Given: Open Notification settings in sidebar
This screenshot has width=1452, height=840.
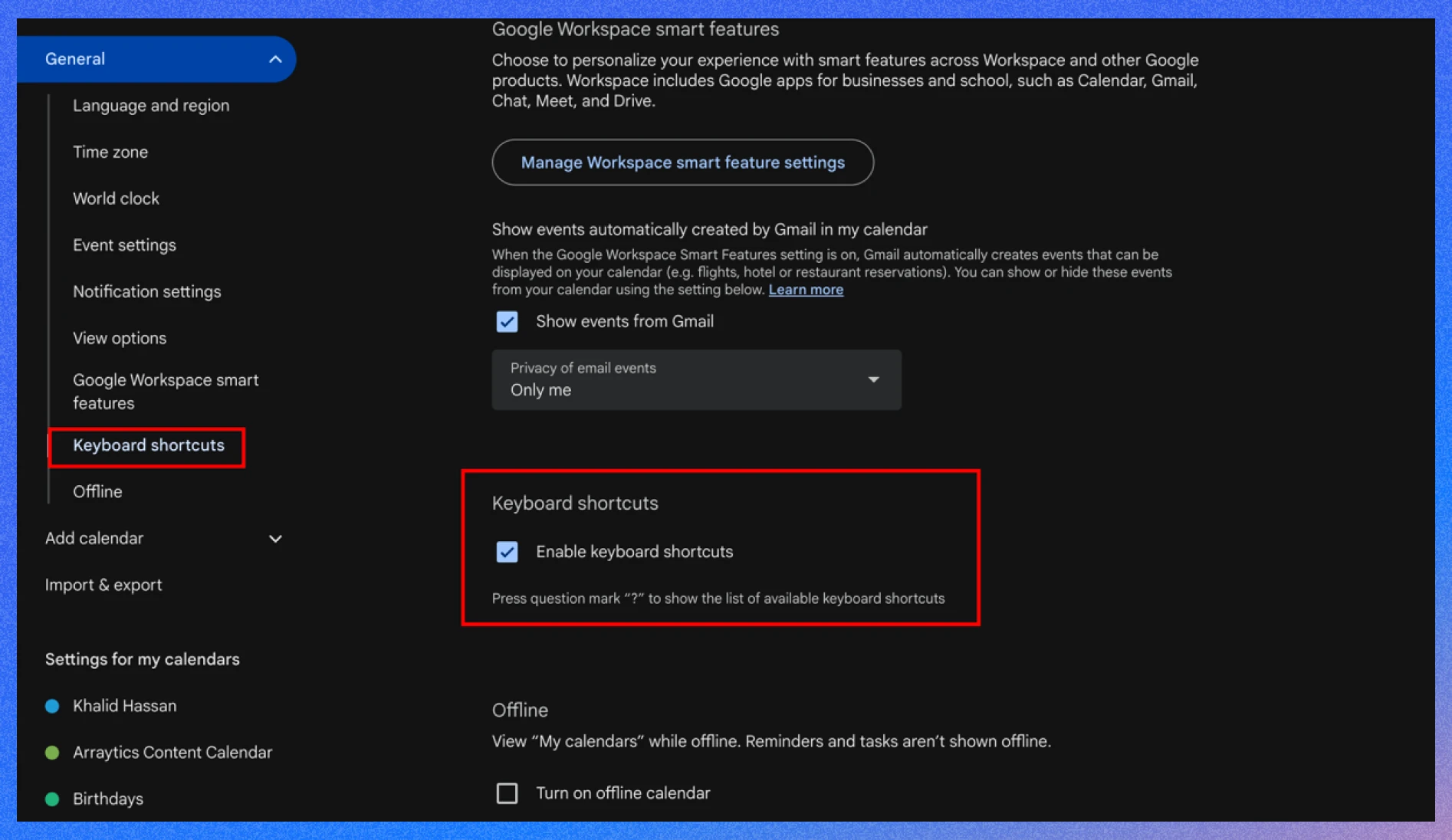Looking at the screenshot, I should click(146, 291).
